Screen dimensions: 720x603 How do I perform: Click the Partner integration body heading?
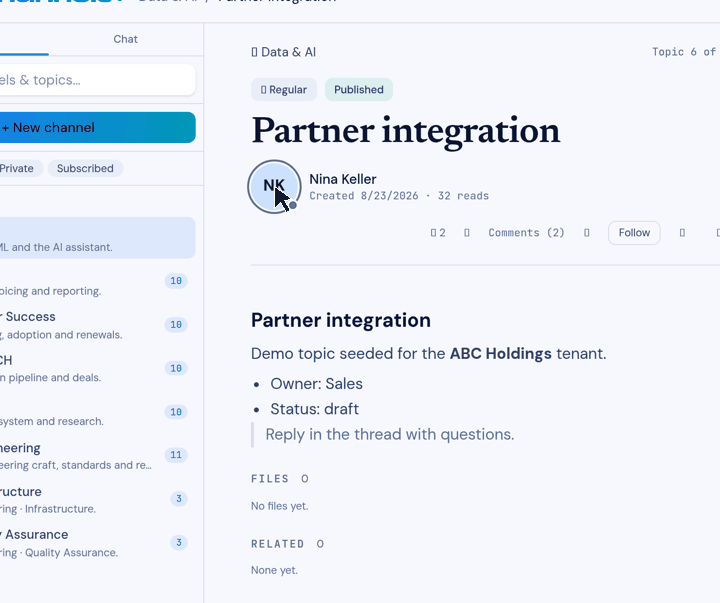(341, 320)
